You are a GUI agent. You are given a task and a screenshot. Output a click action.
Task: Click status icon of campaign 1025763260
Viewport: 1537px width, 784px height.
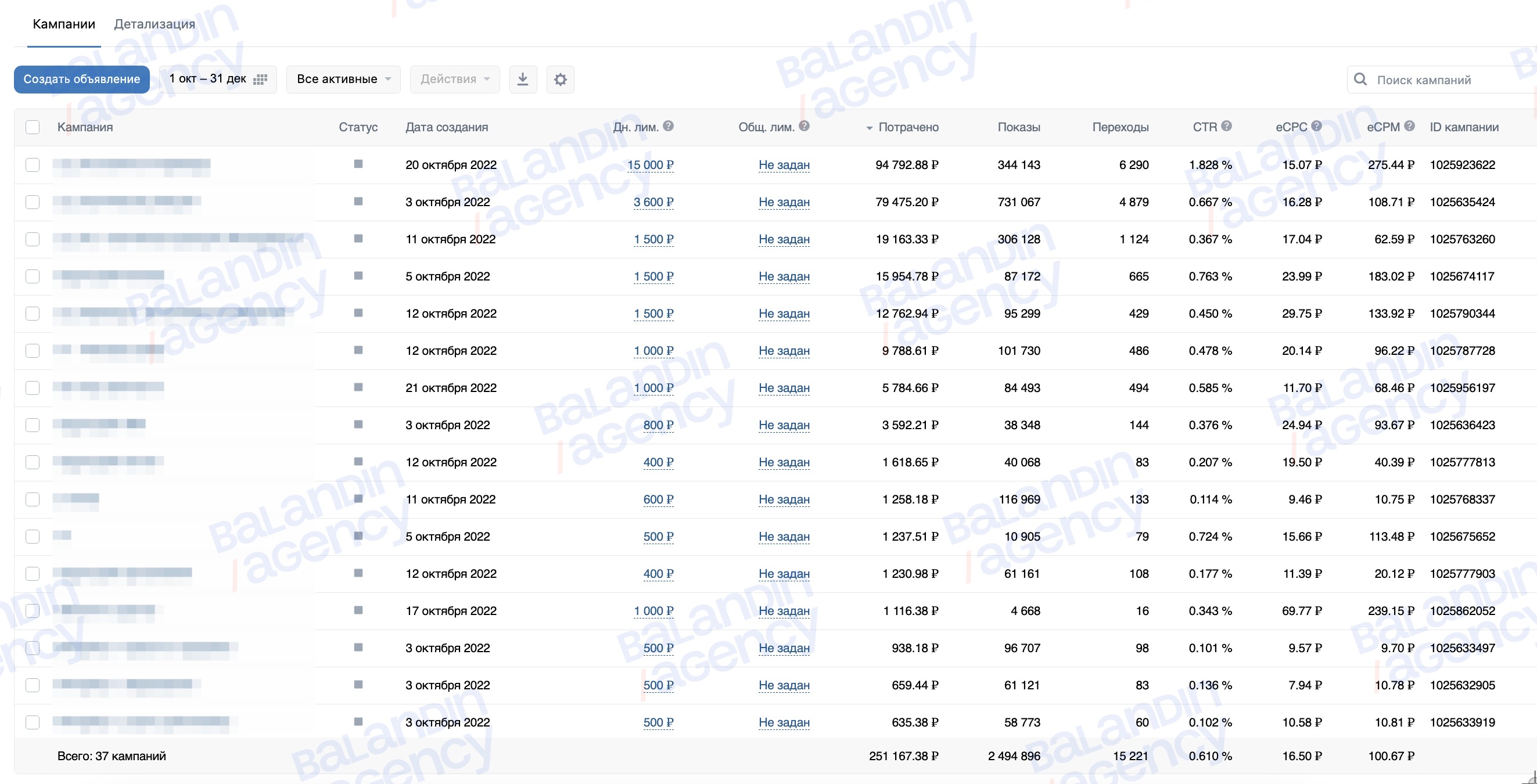click(x=358, y=239)
